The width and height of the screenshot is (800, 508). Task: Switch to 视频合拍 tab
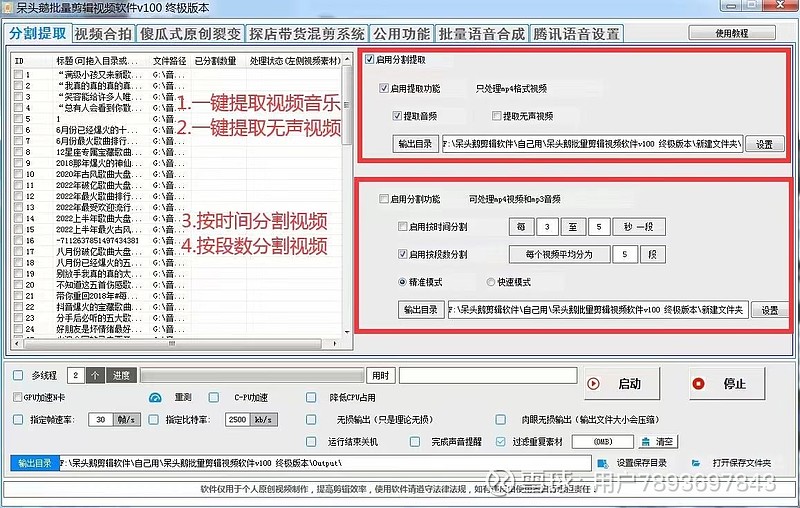click(104, 34)
